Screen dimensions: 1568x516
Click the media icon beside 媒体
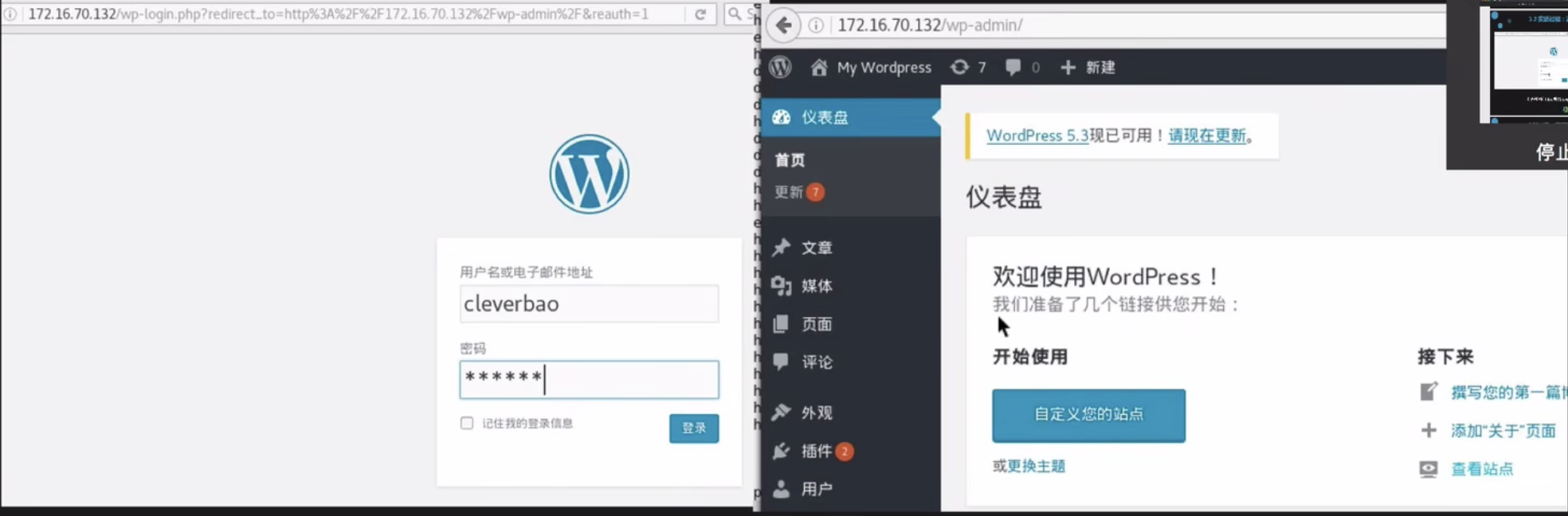click(781, 286)
